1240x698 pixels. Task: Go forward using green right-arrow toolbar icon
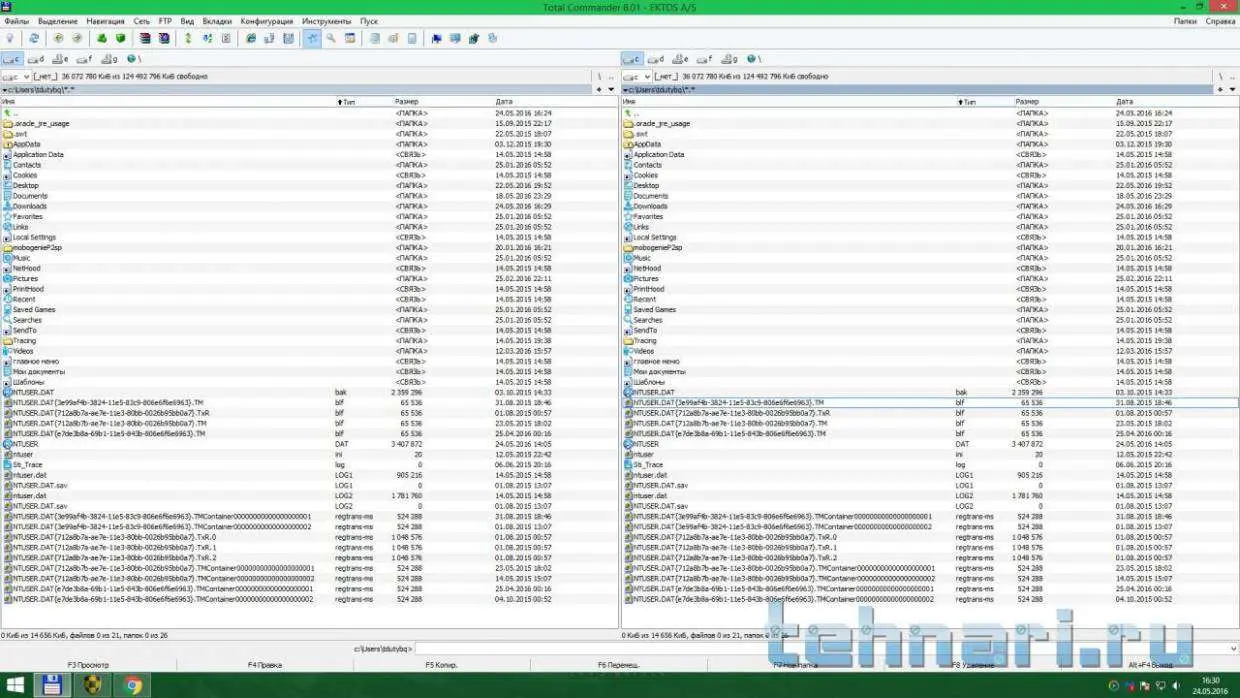[x=76, y=38]
